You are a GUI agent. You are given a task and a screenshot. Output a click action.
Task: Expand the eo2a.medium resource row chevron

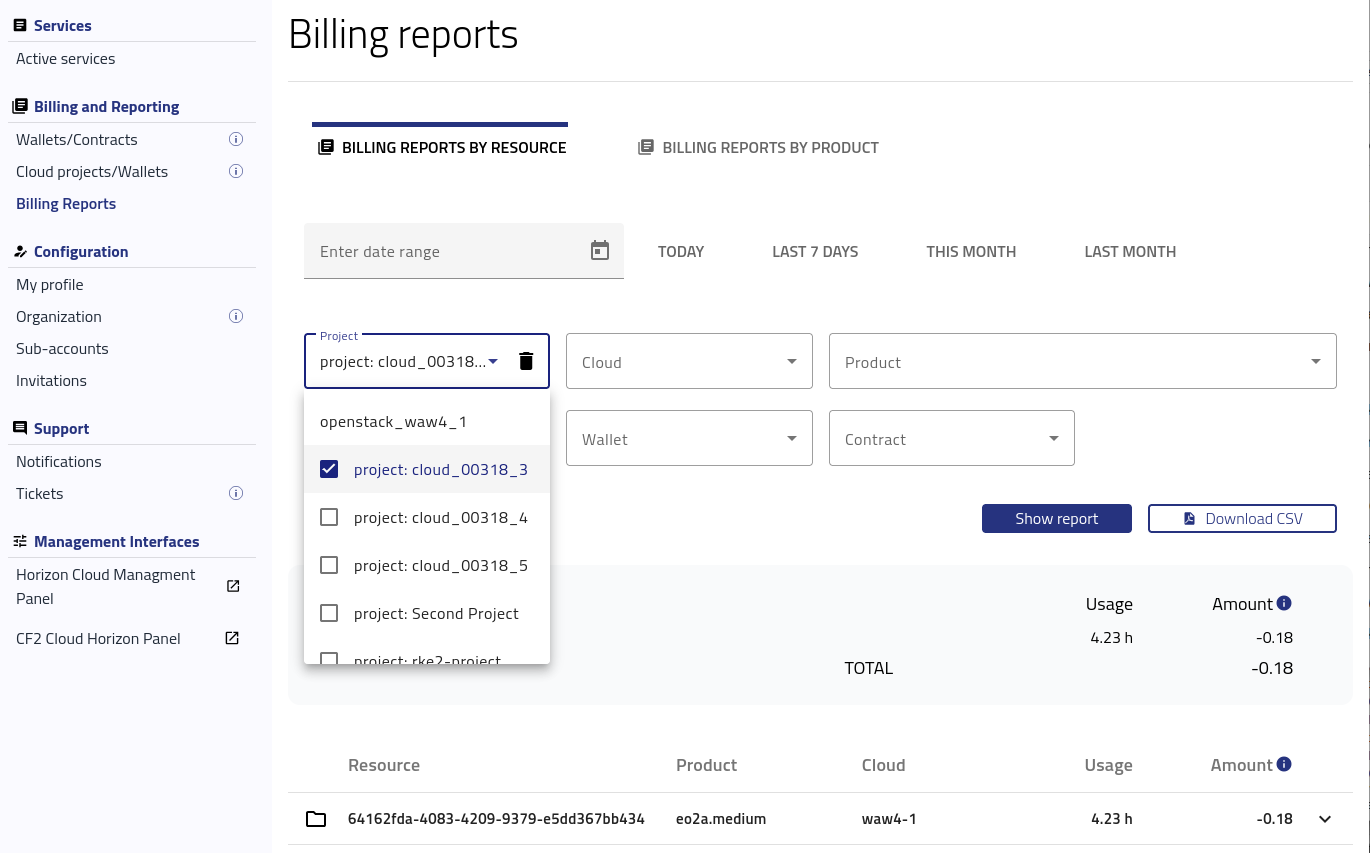coord(1325,819)
